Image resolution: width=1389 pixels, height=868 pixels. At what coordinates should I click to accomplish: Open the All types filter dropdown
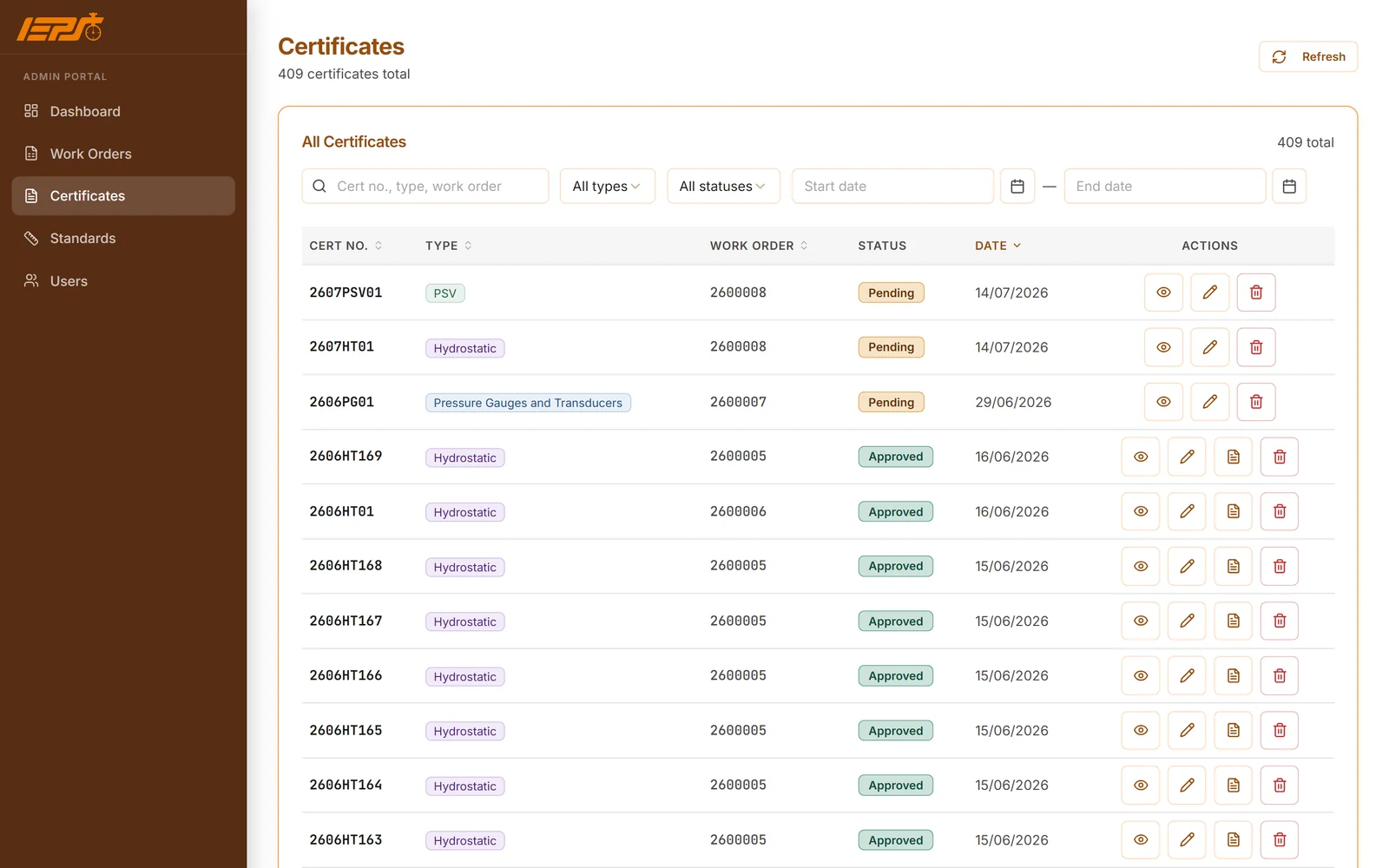coord(607,186)
